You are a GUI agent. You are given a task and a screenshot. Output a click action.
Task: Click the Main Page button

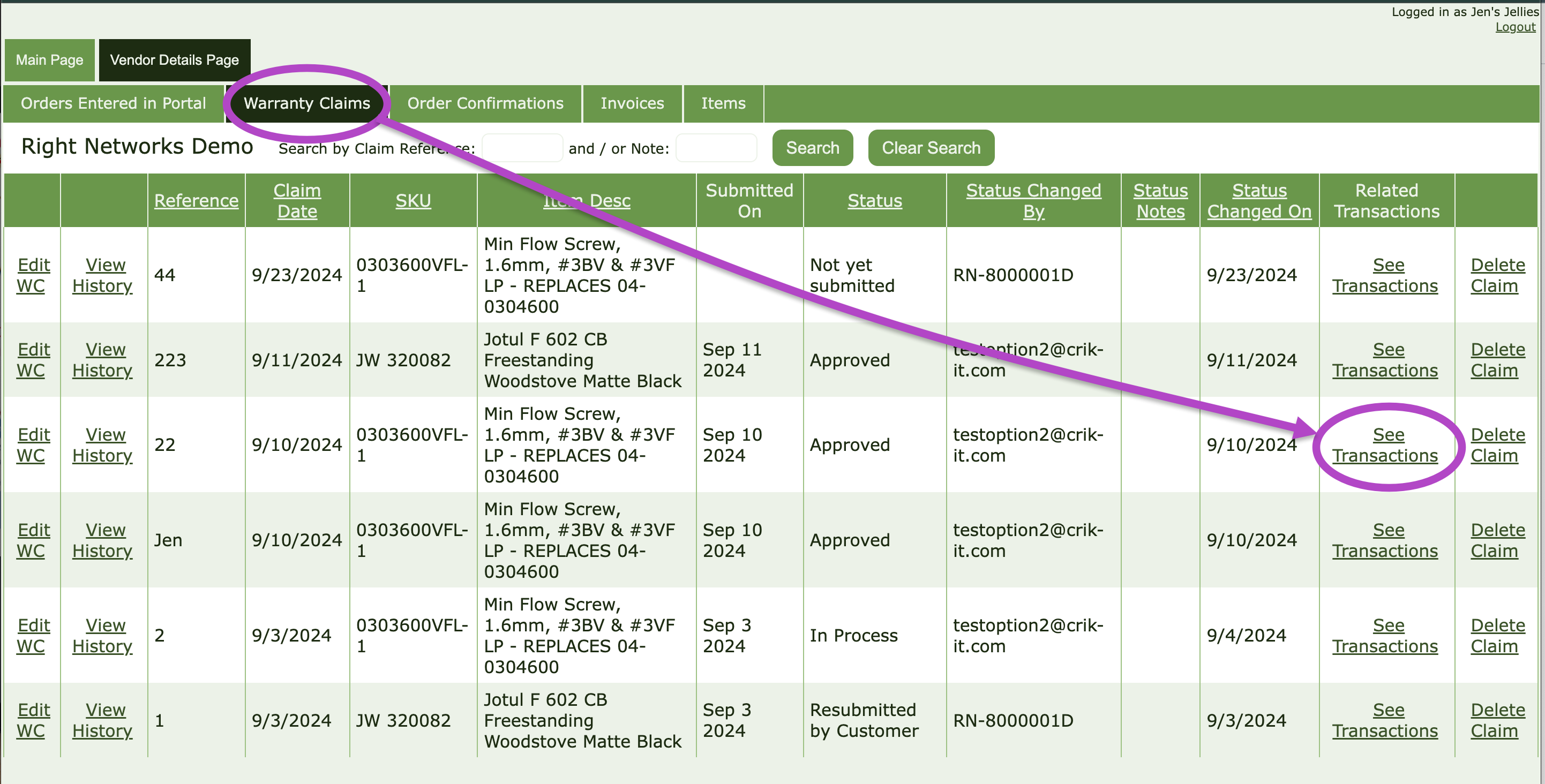click(x=49, y=60)
